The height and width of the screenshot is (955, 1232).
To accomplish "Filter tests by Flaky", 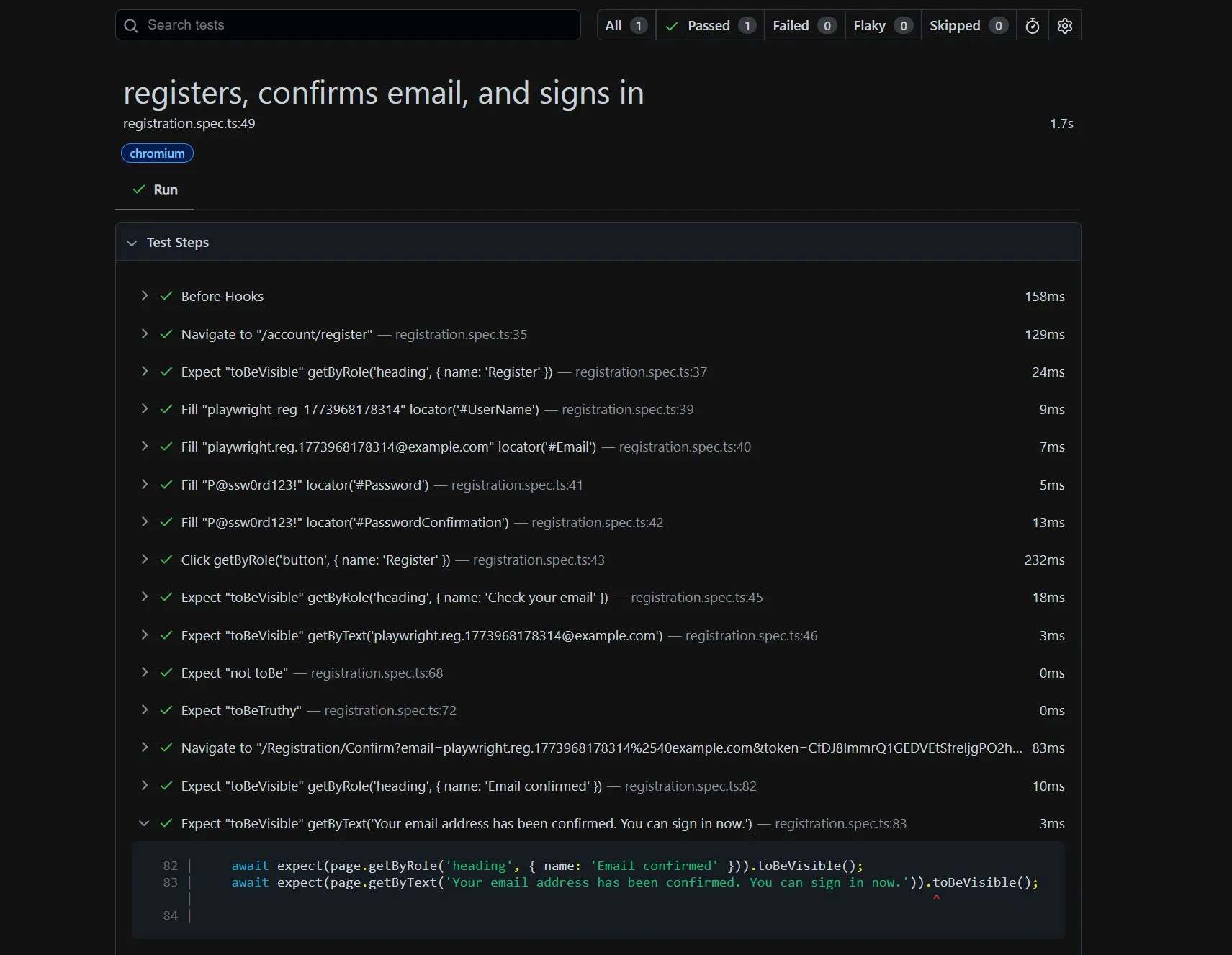I will point(882,26).
